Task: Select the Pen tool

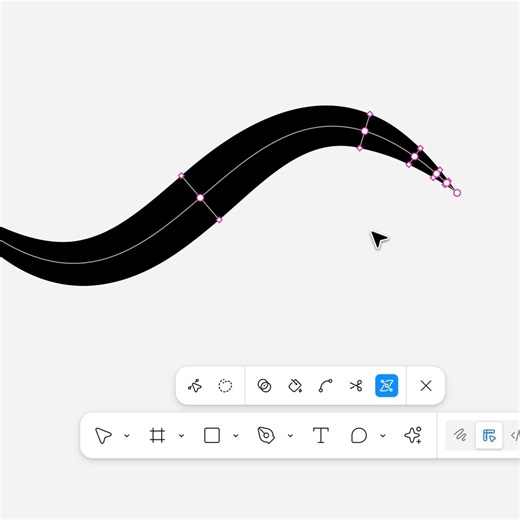Action: 266,435
